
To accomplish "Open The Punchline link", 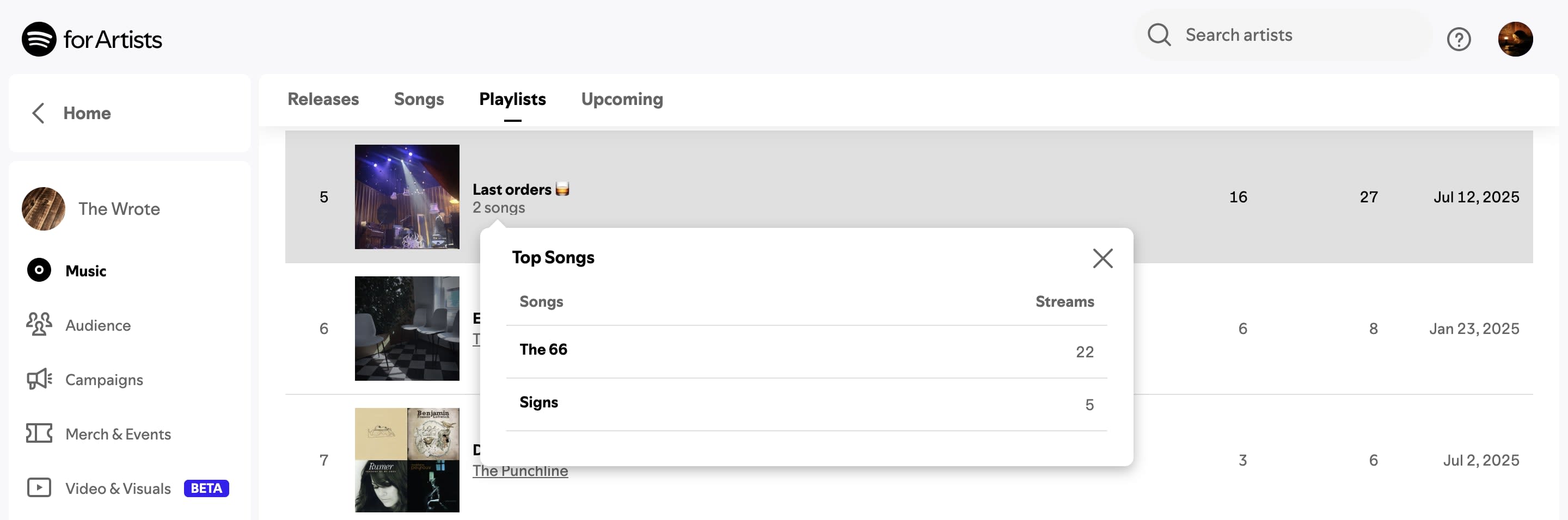I will click(520, 472).
